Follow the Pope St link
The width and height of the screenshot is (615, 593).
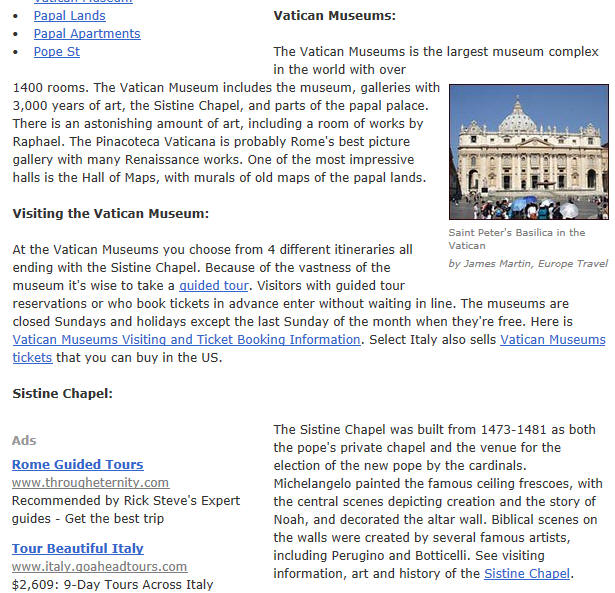(x=56, y=52)
